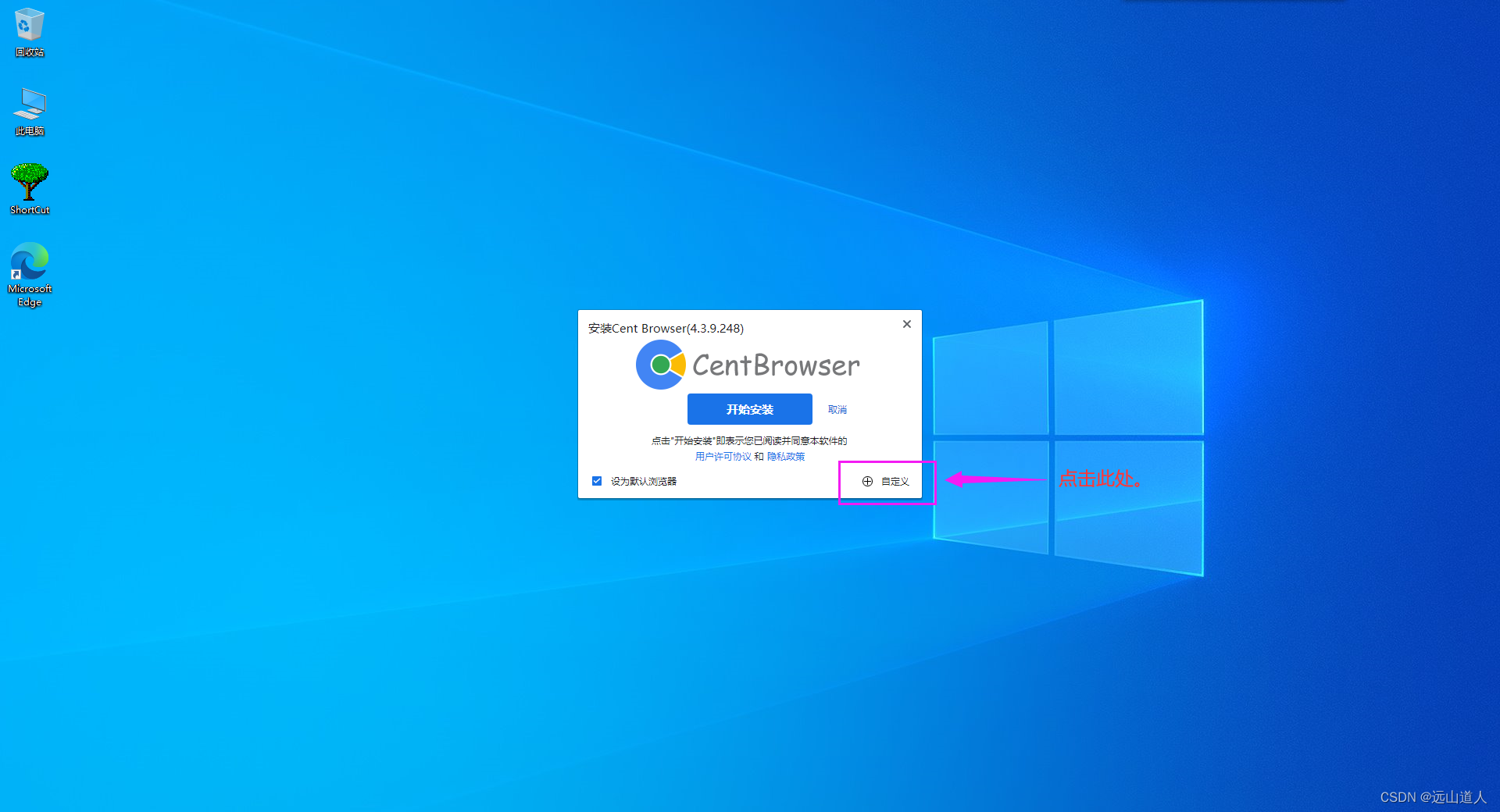Open the 隐私政策 privacy policy link
1500x812 pixels.
tap(785, 457)
